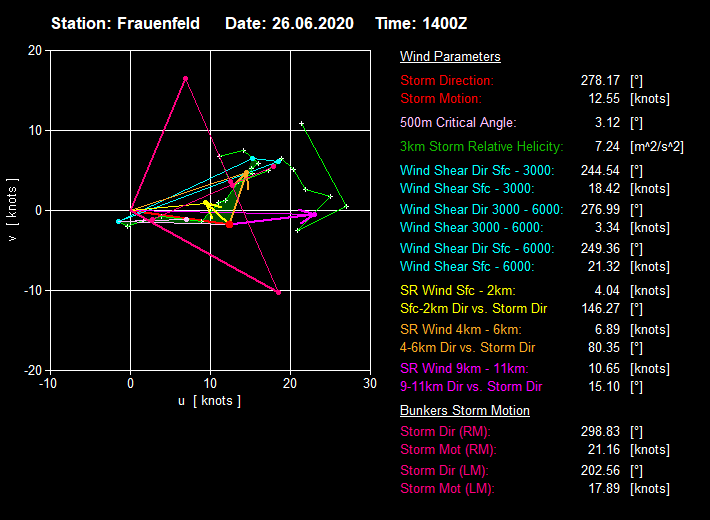The image size is (710, 520).
Task: Click the Bunkers Storm Motion heading
Action: click(x=465, y=410)
